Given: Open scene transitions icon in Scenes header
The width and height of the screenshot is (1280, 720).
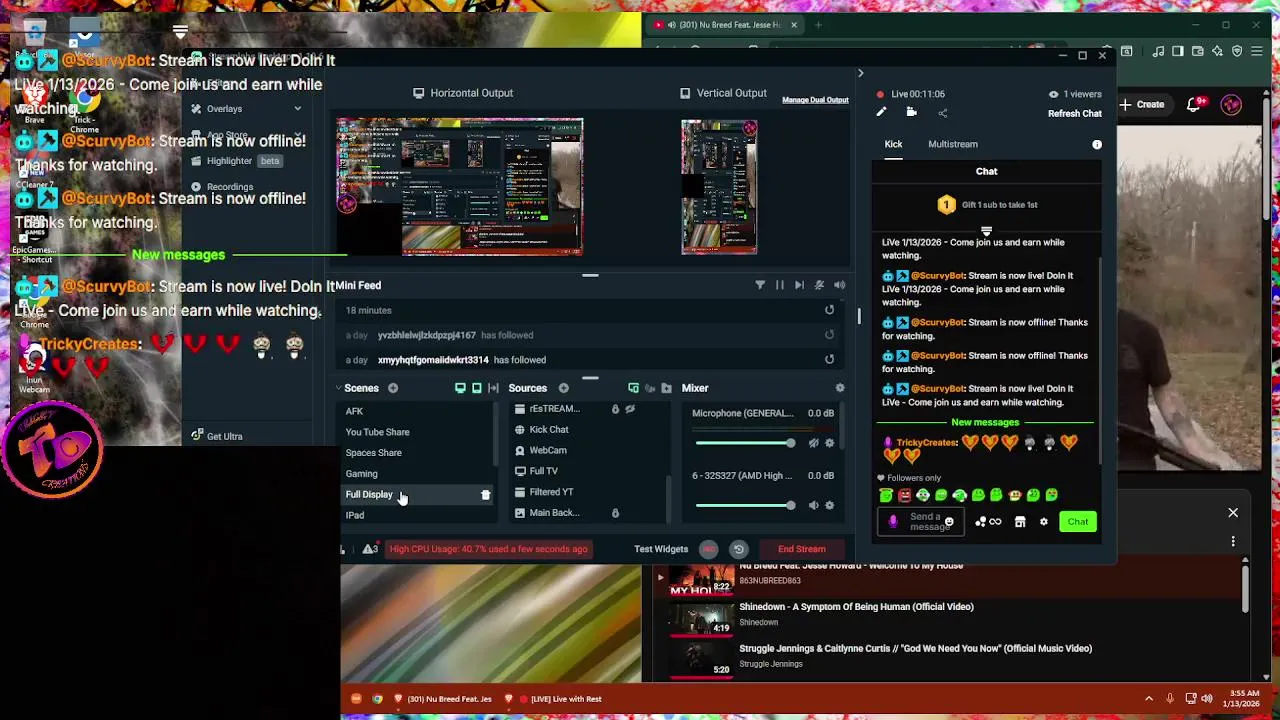Looking at the screenshot, I should pyautogui.click(x=493, y=388).
